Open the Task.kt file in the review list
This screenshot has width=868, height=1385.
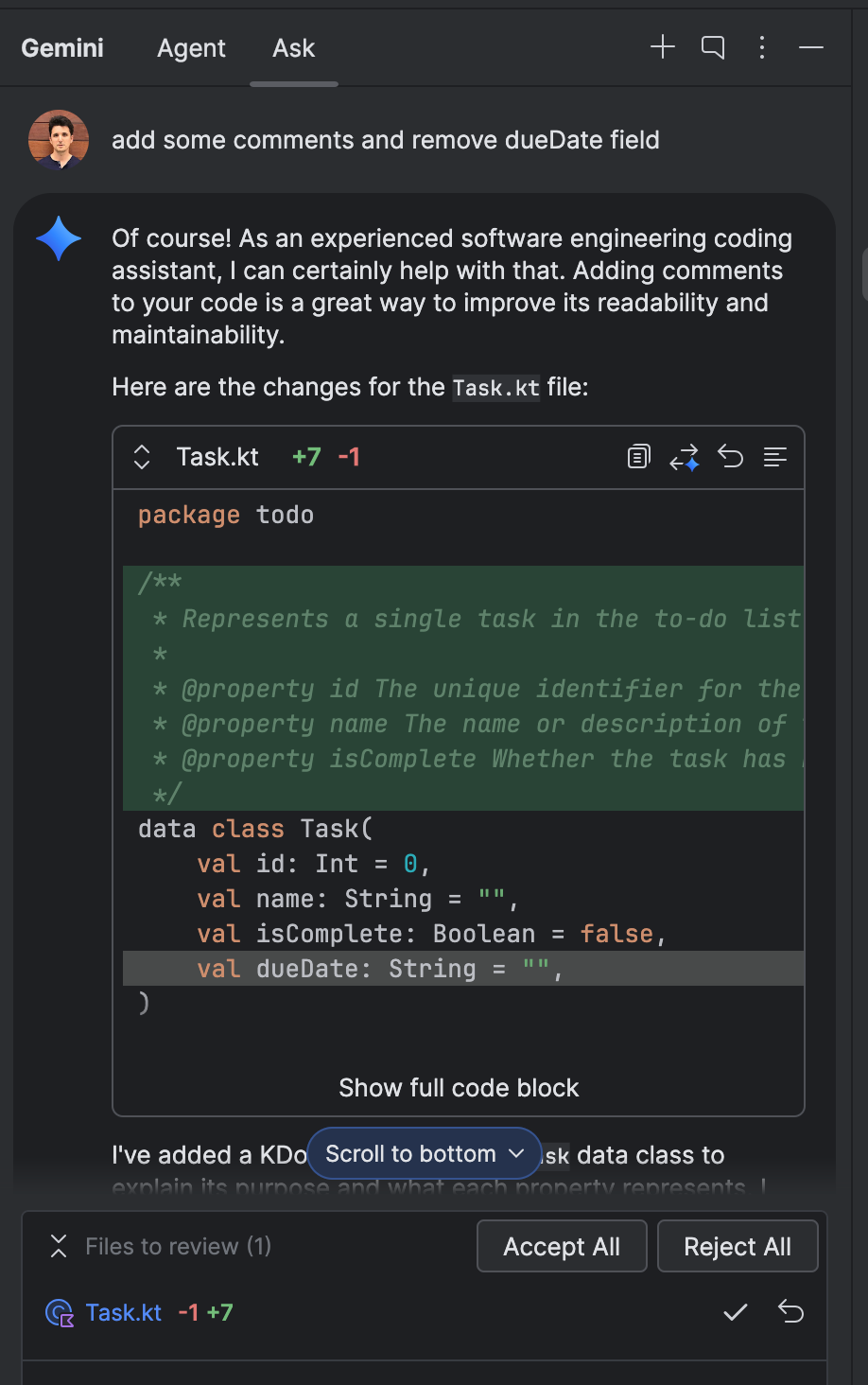pyautogui.click(x=124, y=1312)
